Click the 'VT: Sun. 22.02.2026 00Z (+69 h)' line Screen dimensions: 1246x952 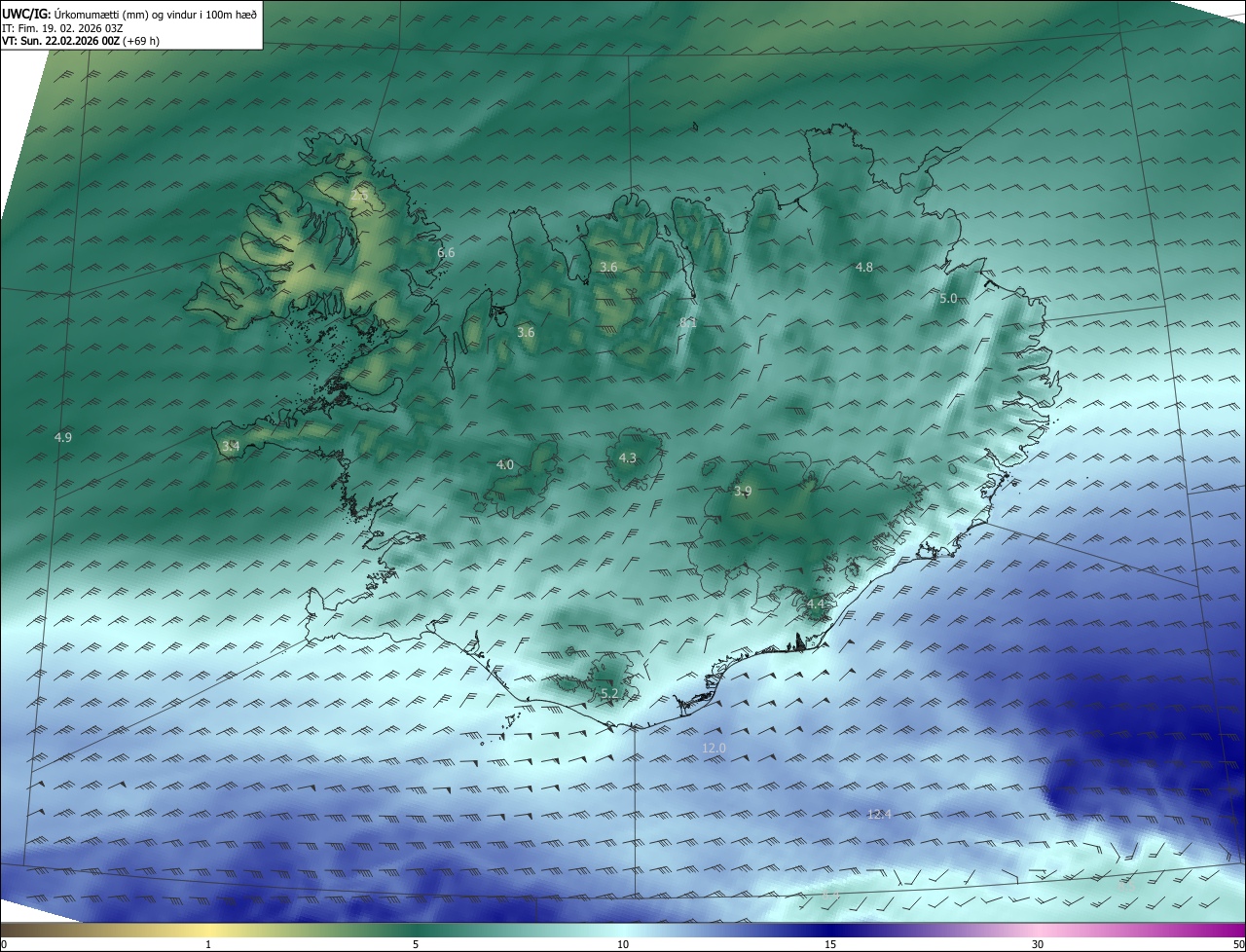tap(81, 41)
